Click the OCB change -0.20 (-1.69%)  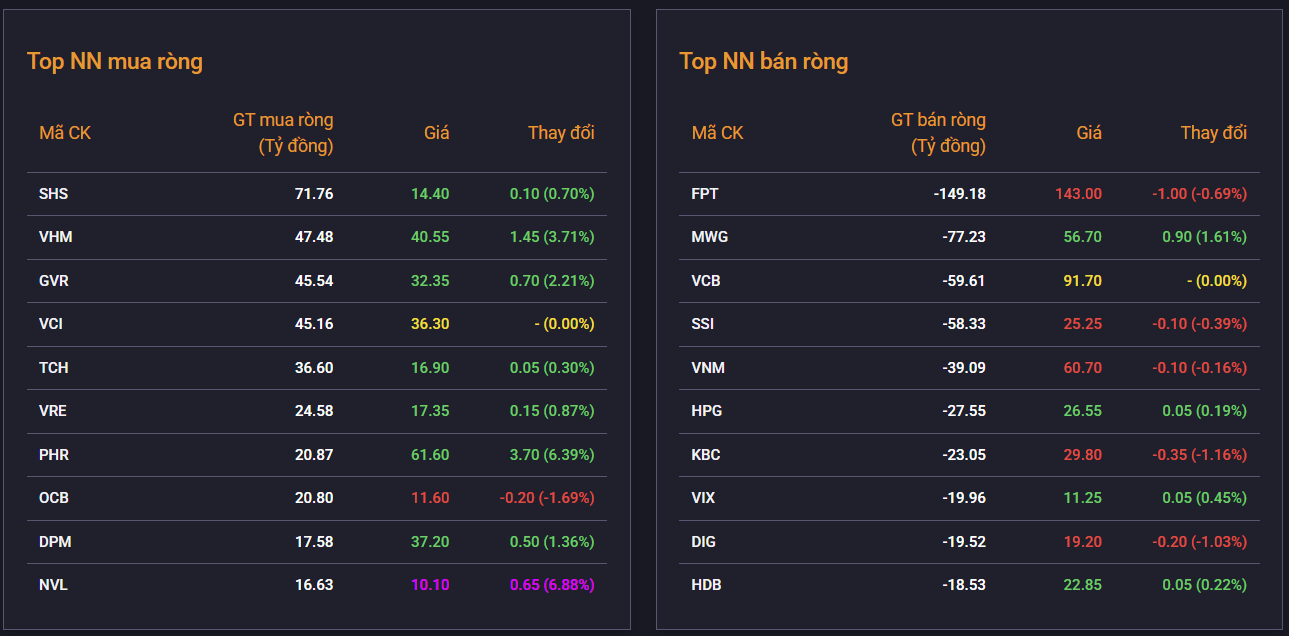pos(548,498)
